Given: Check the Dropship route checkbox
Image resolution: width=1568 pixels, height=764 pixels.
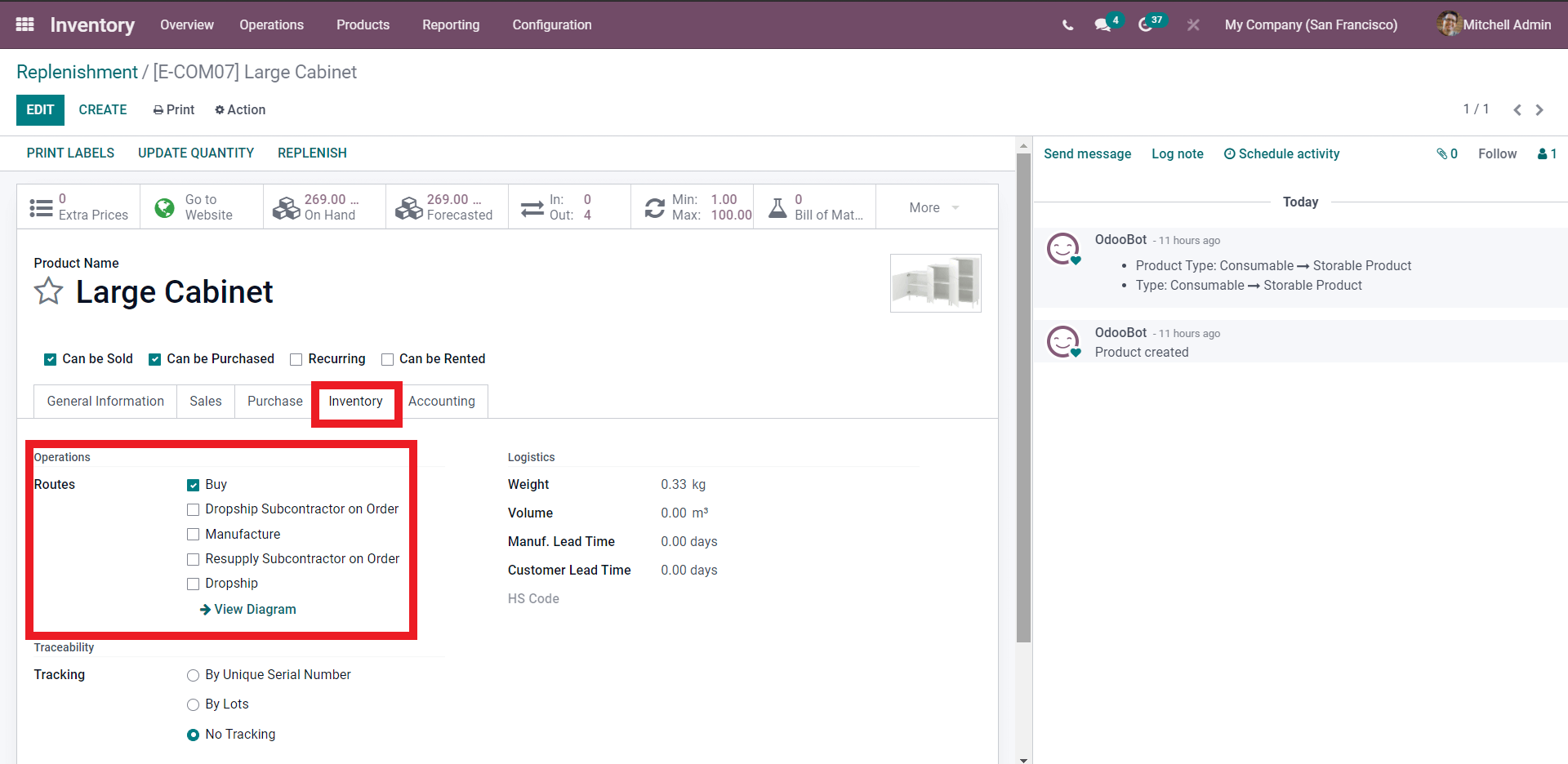Looking at the screenshot, I should (x=194, y=584).
